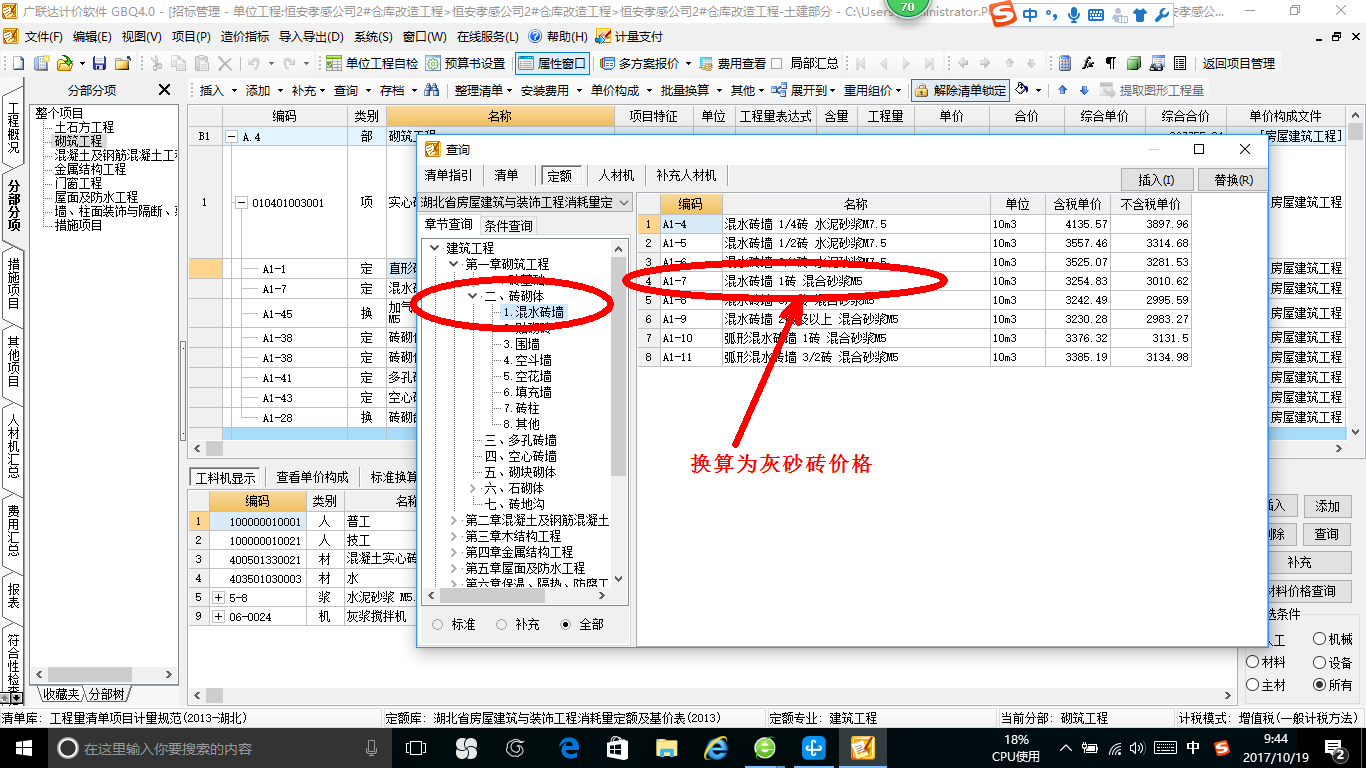Tick the 局部汇总 checkbox

(x=777, y=63)
